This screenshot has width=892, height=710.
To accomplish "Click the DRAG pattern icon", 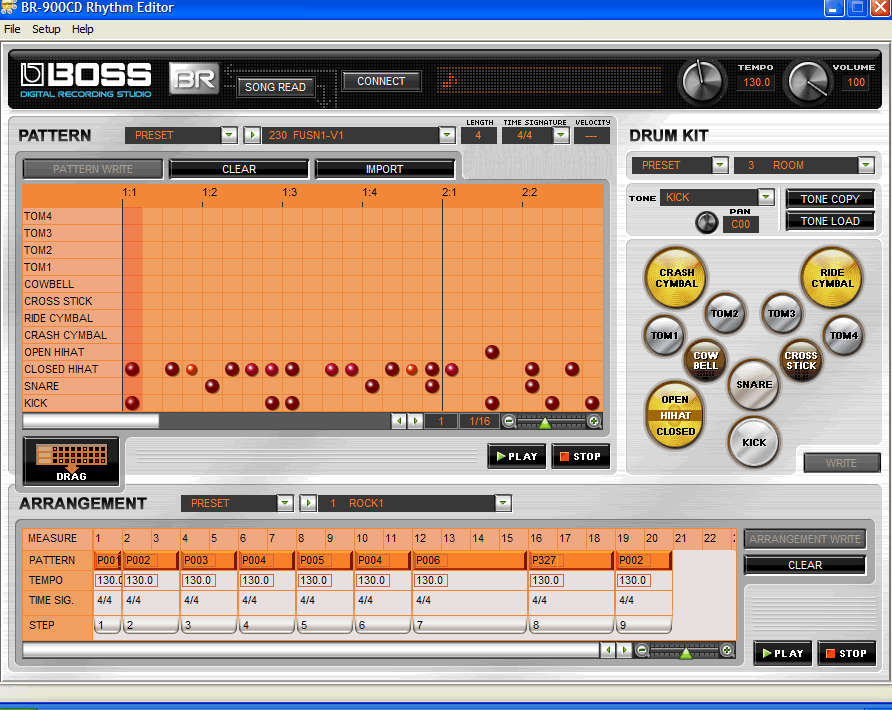I will pos(72,461).
